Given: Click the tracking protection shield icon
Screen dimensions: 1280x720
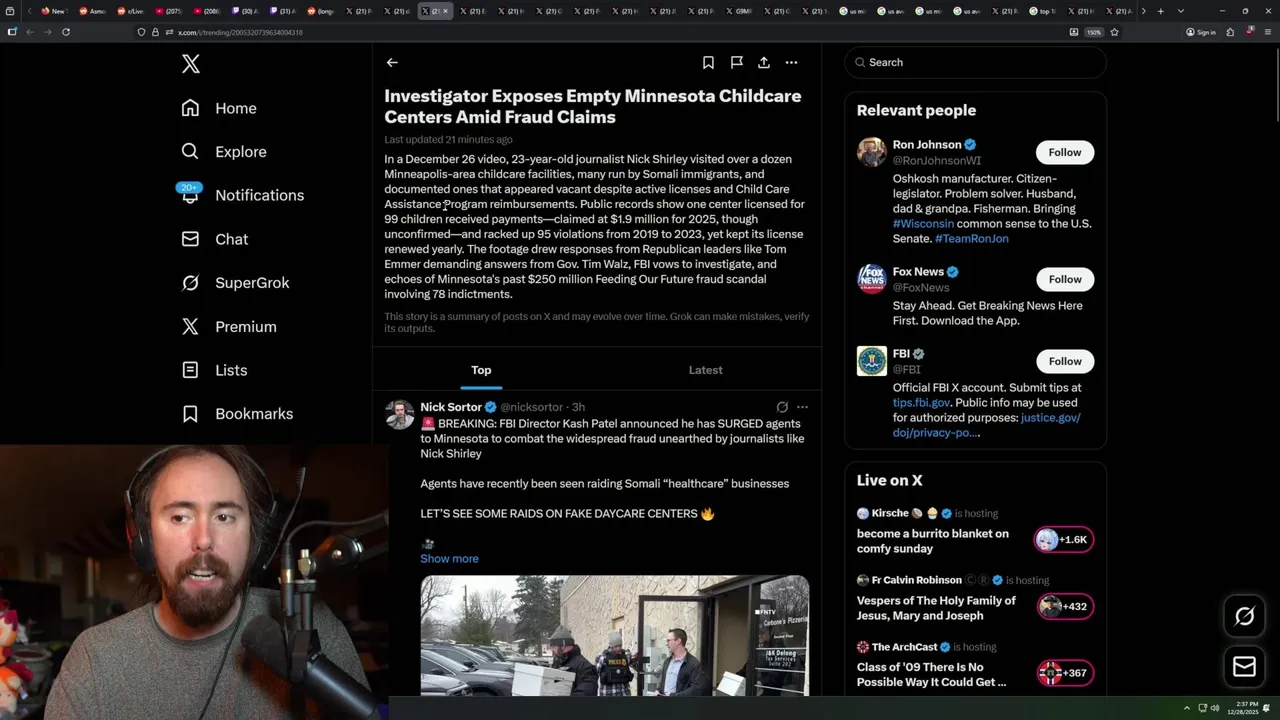Looking at the screenshot, I should (141, 32).
